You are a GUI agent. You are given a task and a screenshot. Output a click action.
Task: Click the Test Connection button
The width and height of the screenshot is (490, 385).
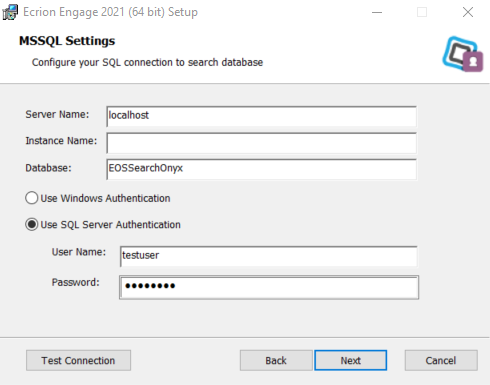[78, 360]
